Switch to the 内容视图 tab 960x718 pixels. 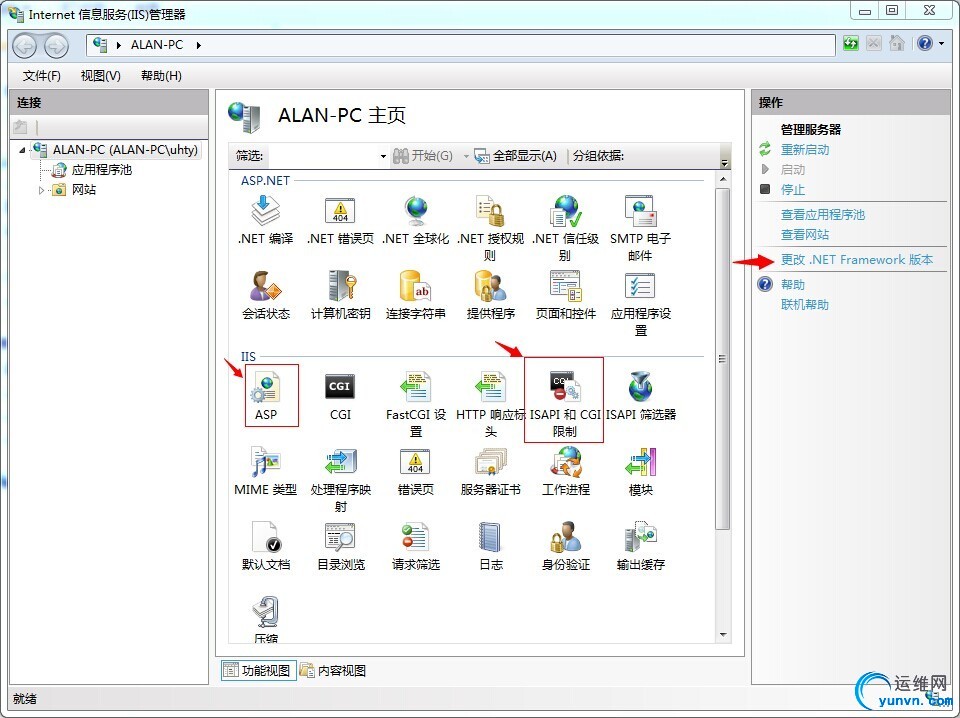pos(334,670)
